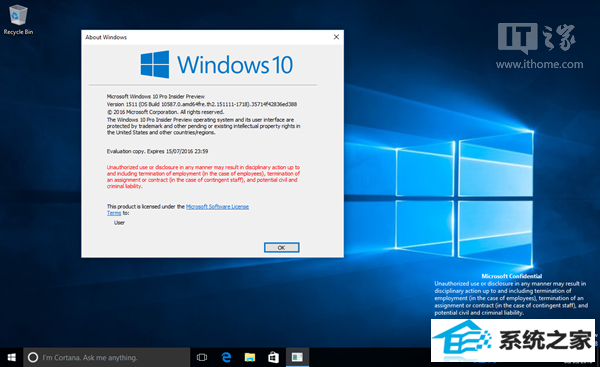The height and width of the screenshot is (367, 600).
Task: Open File Explorer from the taskbar
Action: point(250,357)
